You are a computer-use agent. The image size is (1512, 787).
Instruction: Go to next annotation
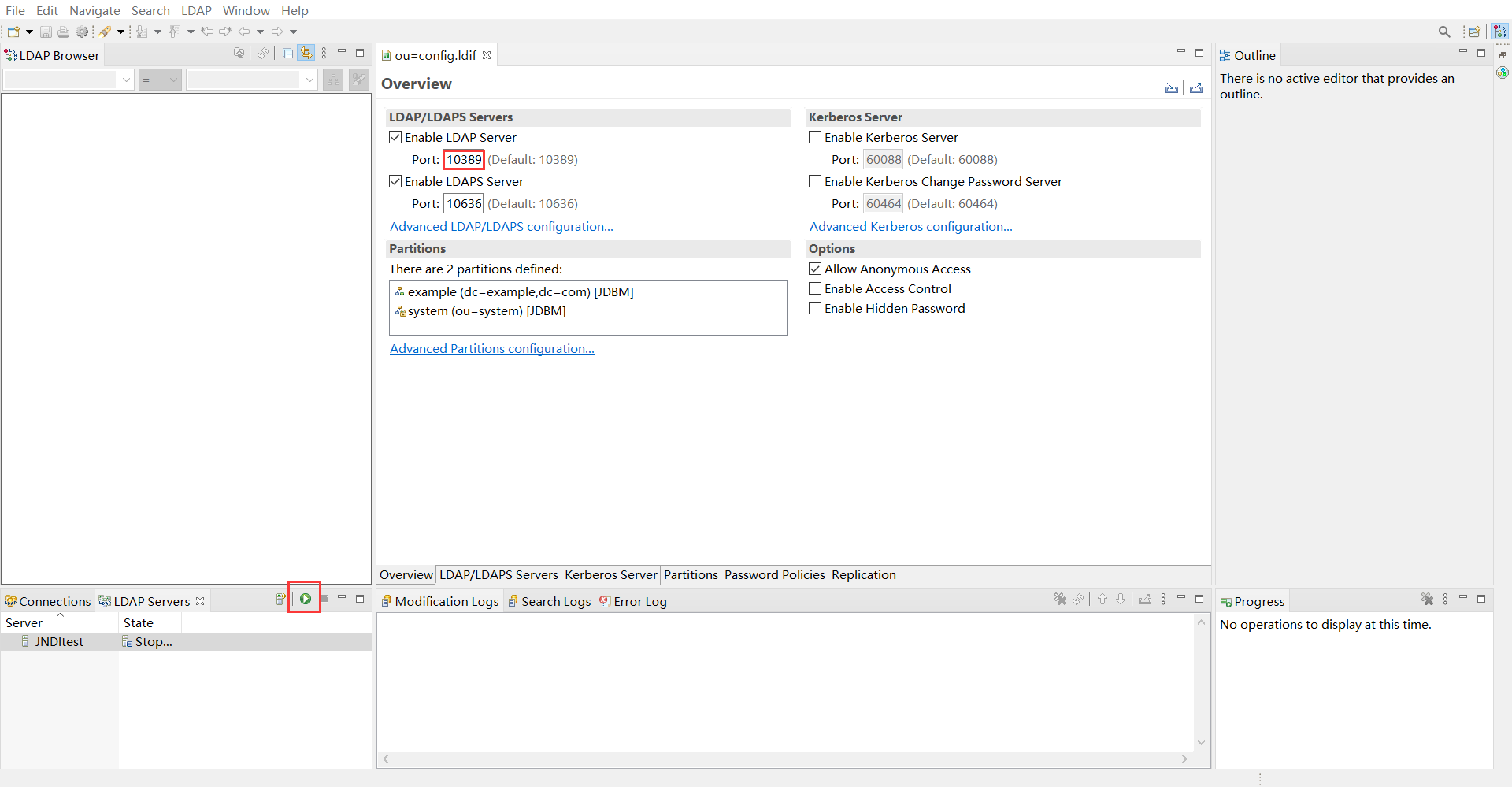[x=142, y=32]
